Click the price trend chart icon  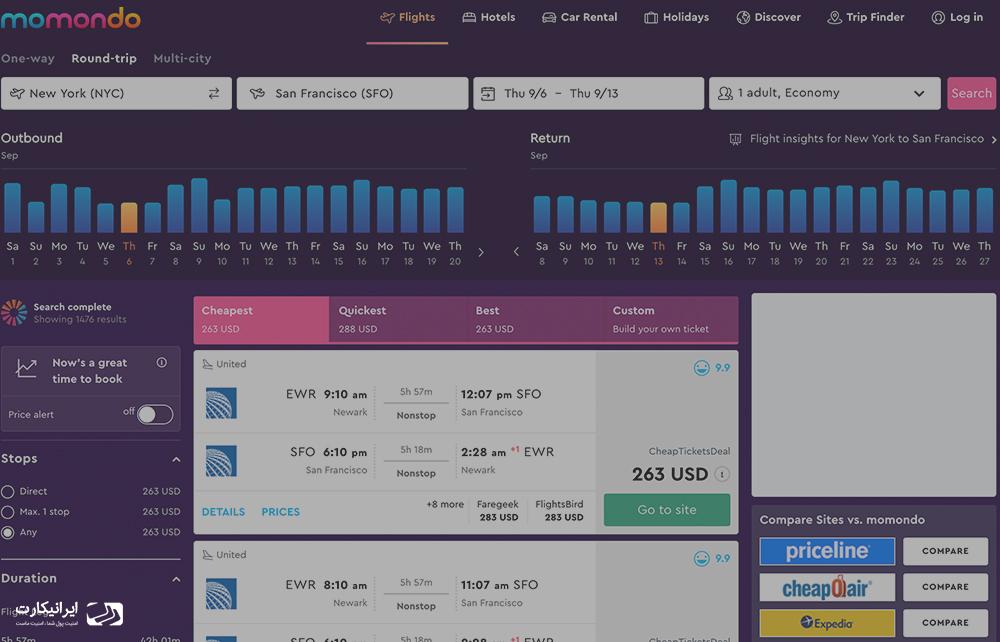pos(26,368)
